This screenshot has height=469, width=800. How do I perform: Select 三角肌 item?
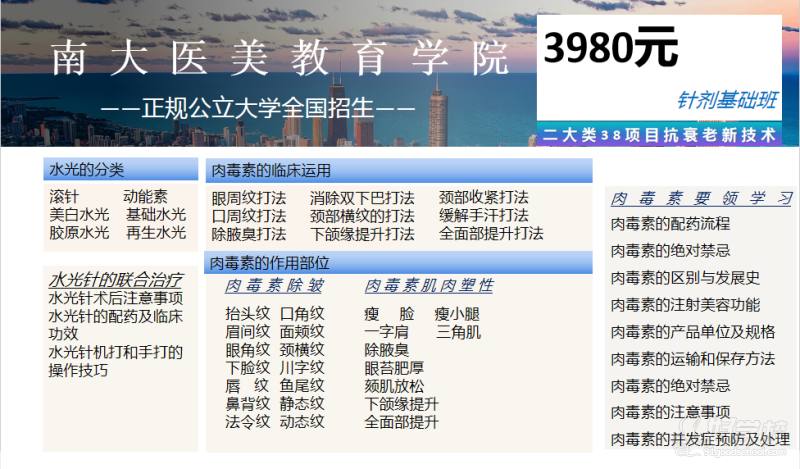459,332
